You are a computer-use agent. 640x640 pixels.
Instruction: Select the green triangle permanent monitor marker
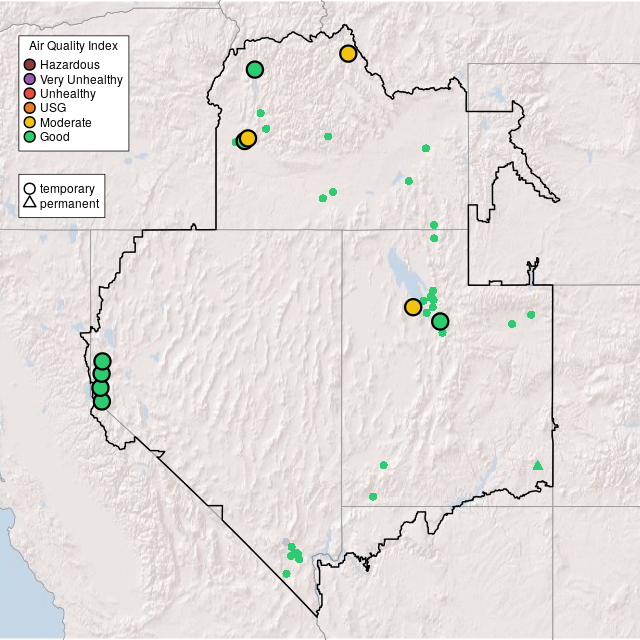pos(538,464)
